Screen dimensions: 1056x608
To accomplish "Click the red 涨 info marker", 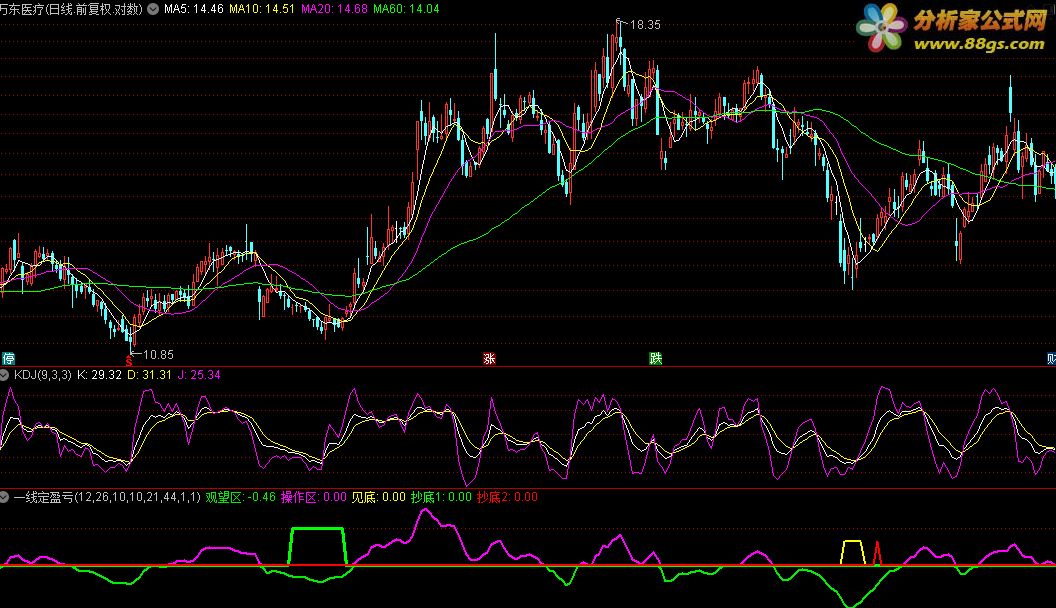I will click(x=490, y=359).
